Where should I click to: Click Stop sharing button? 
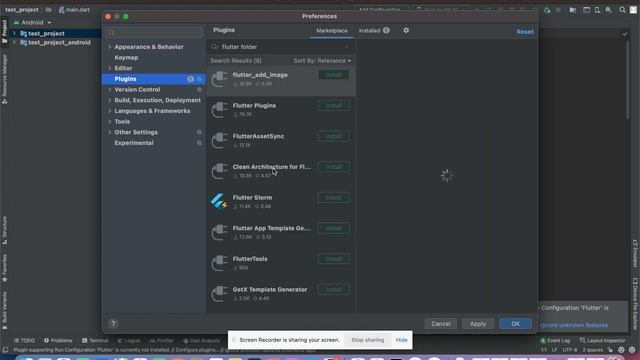[x=367, y=340]
